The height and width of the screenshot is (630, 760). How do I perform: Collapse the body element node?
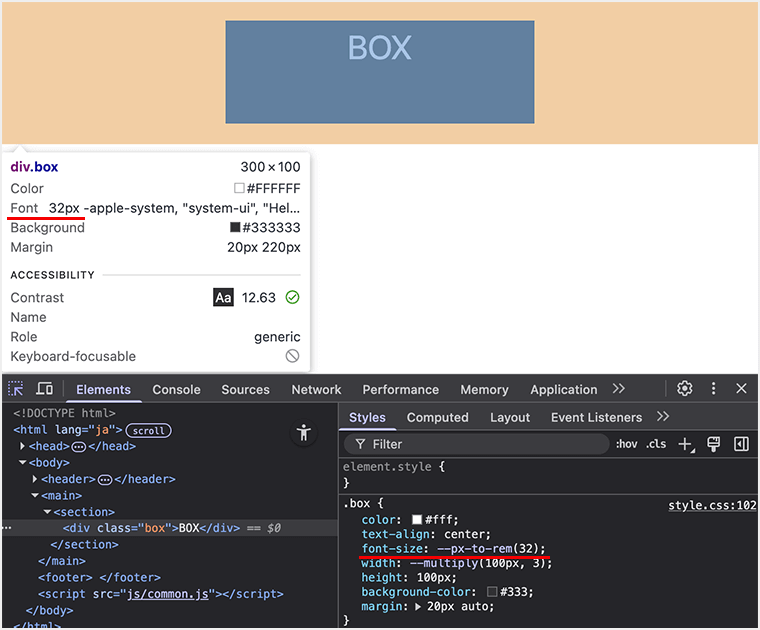(x=22, y=462)
